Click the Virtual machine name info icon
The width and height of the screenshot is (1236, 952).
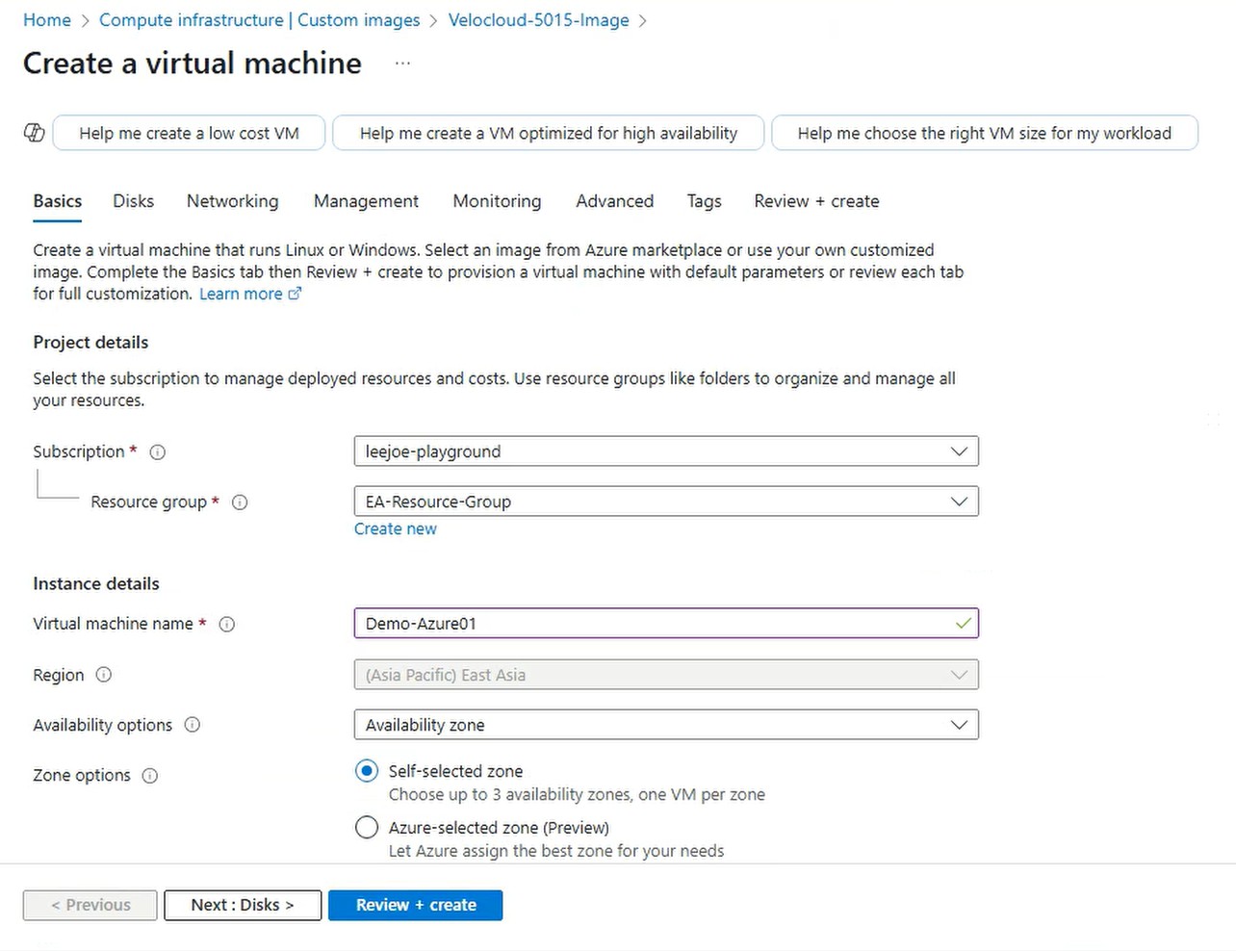click(x=227, y=624)
